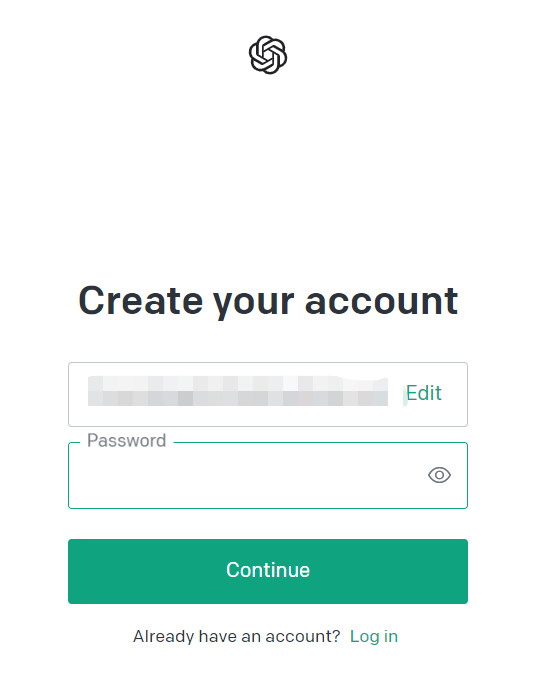Focus the Password input field

[x=268, y=475]
